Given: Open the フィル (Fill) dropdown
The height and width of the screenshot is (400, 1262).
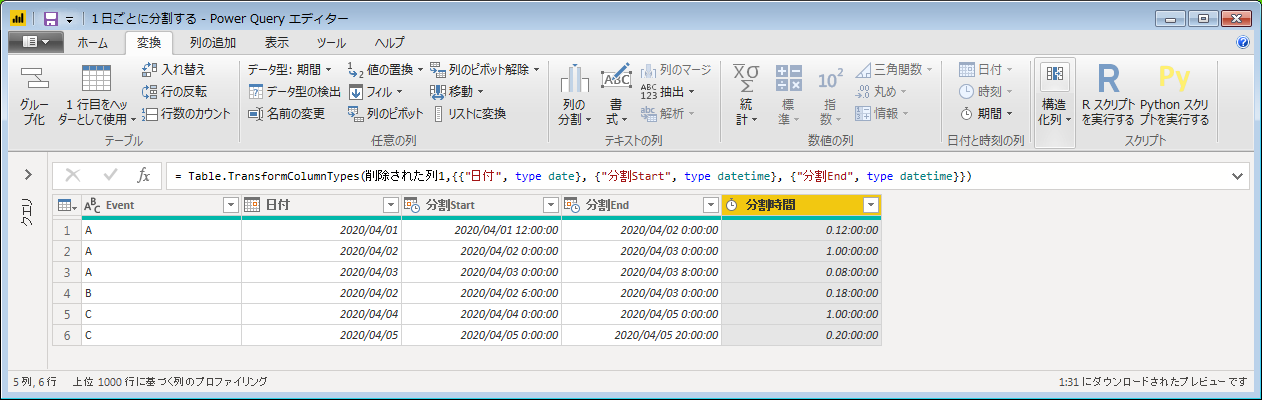Looking at the screenshot, I should coord(378,92).
